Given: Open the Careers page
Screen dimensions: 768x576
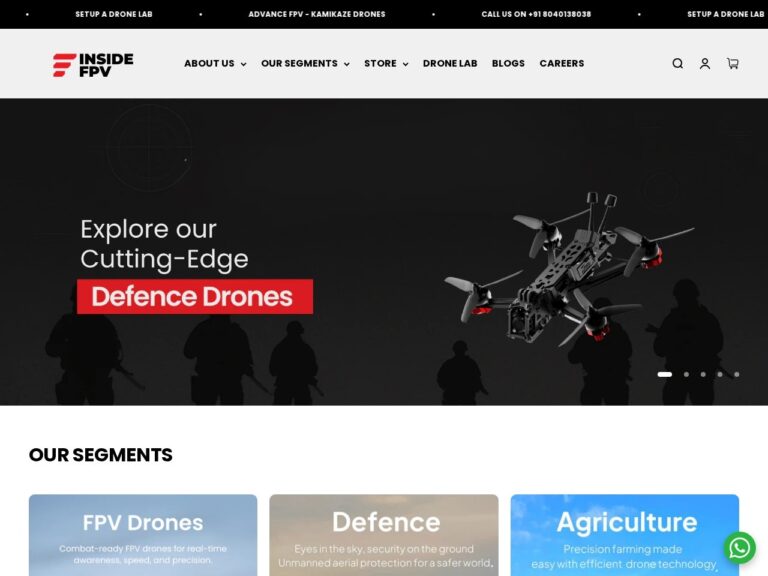Looking at the screenshot, I should (562, 63).
